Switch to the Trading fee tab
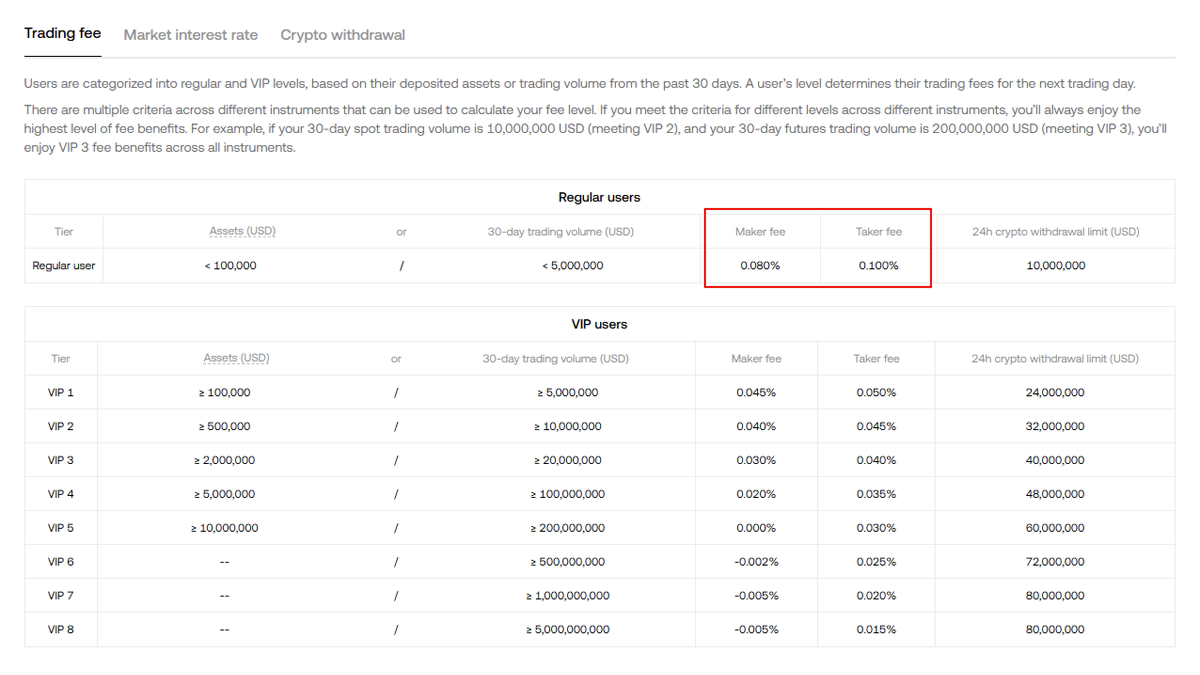Viewport: 1200px width, 675px height. [x=62, y=33]
